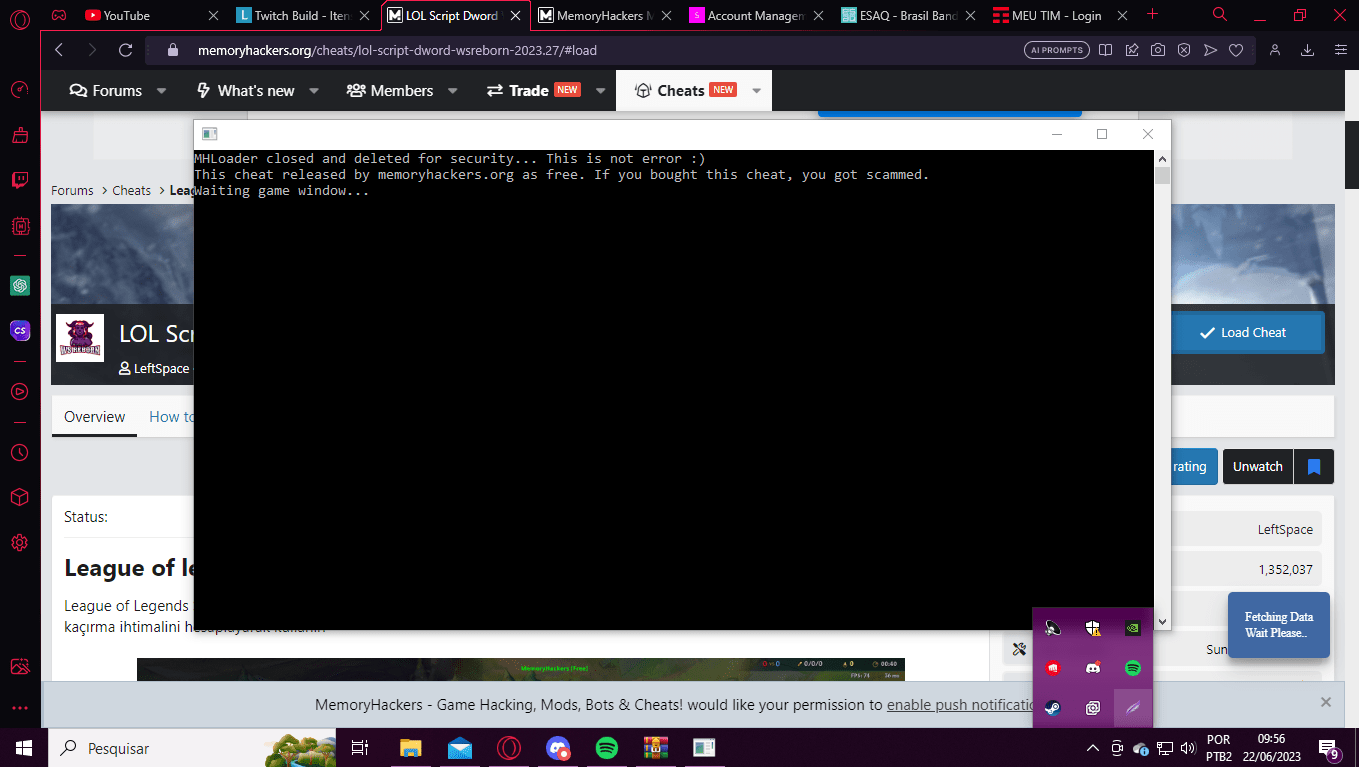Click the Unwatch button
This screenshot has width=1359, height=767.
[x=1257, y=467]
